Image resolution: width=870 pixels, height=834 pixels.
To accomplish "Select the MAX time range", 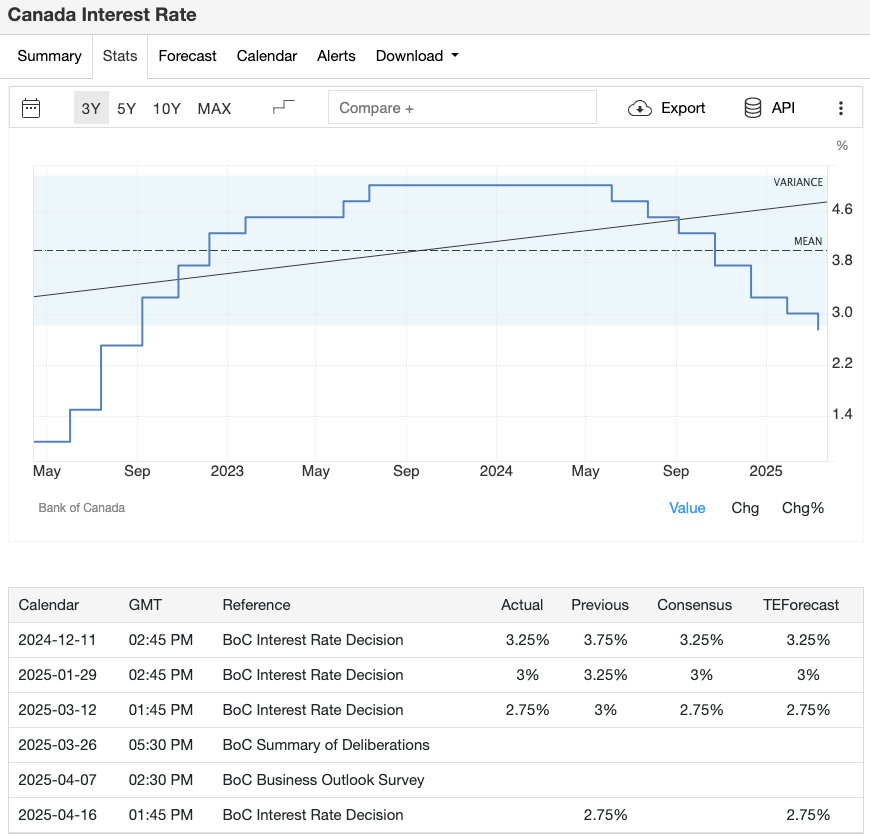I will point(213,108).
